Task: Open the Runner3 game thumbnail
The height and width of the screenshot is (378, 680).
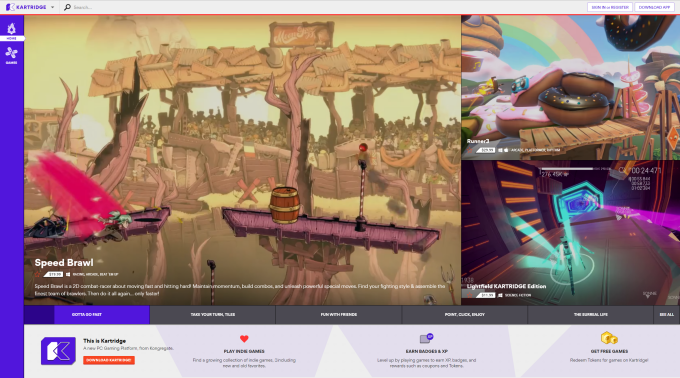Action: tap(570, 88)
